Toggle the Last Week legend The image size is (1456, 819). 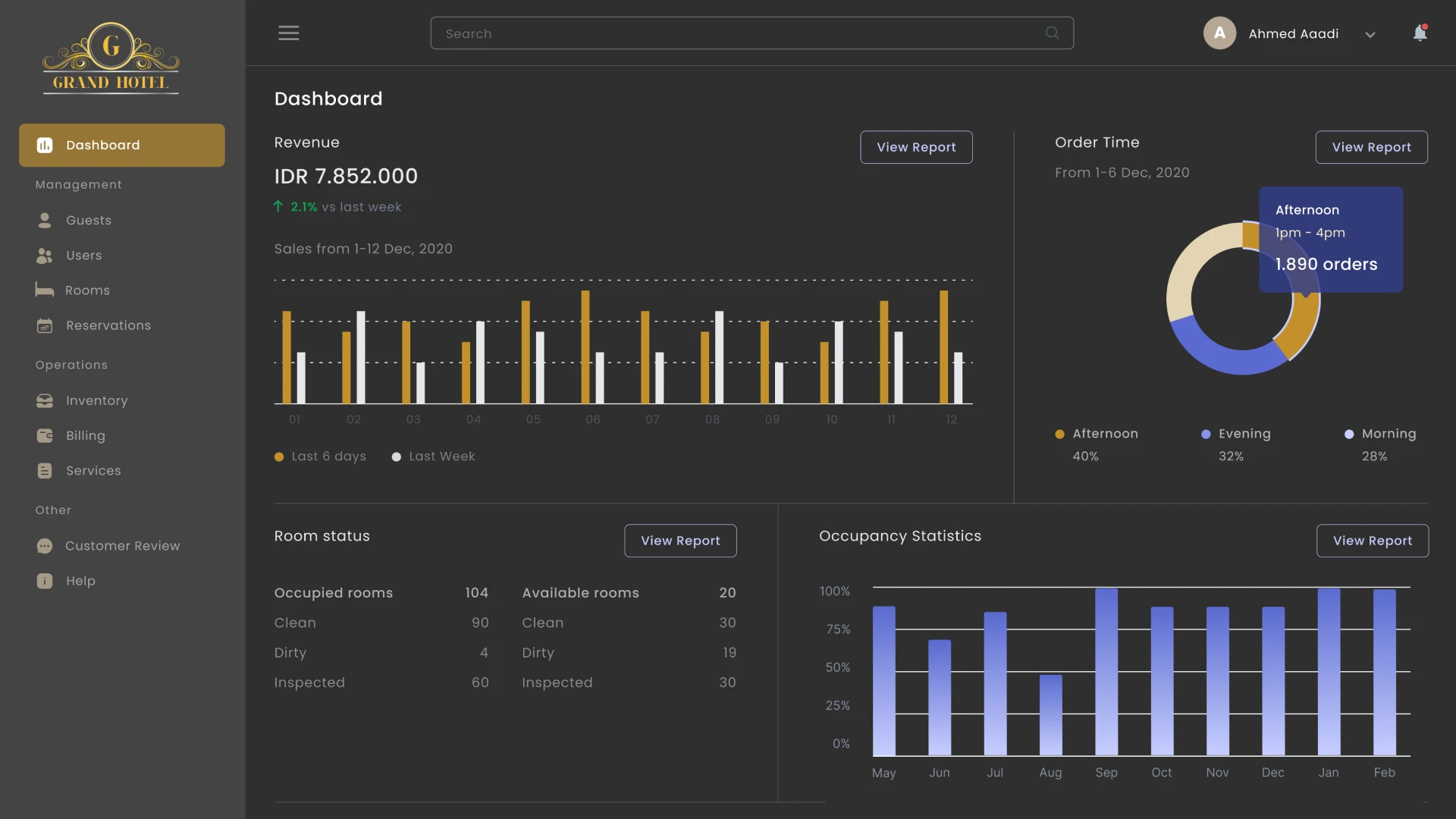click(x=433, y=457)
